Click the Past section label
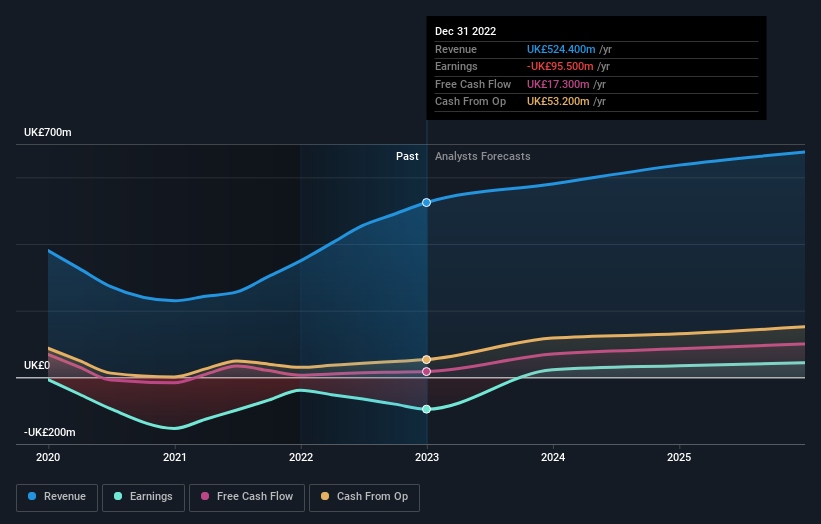821x524 pixels. [x=407, y=157]
